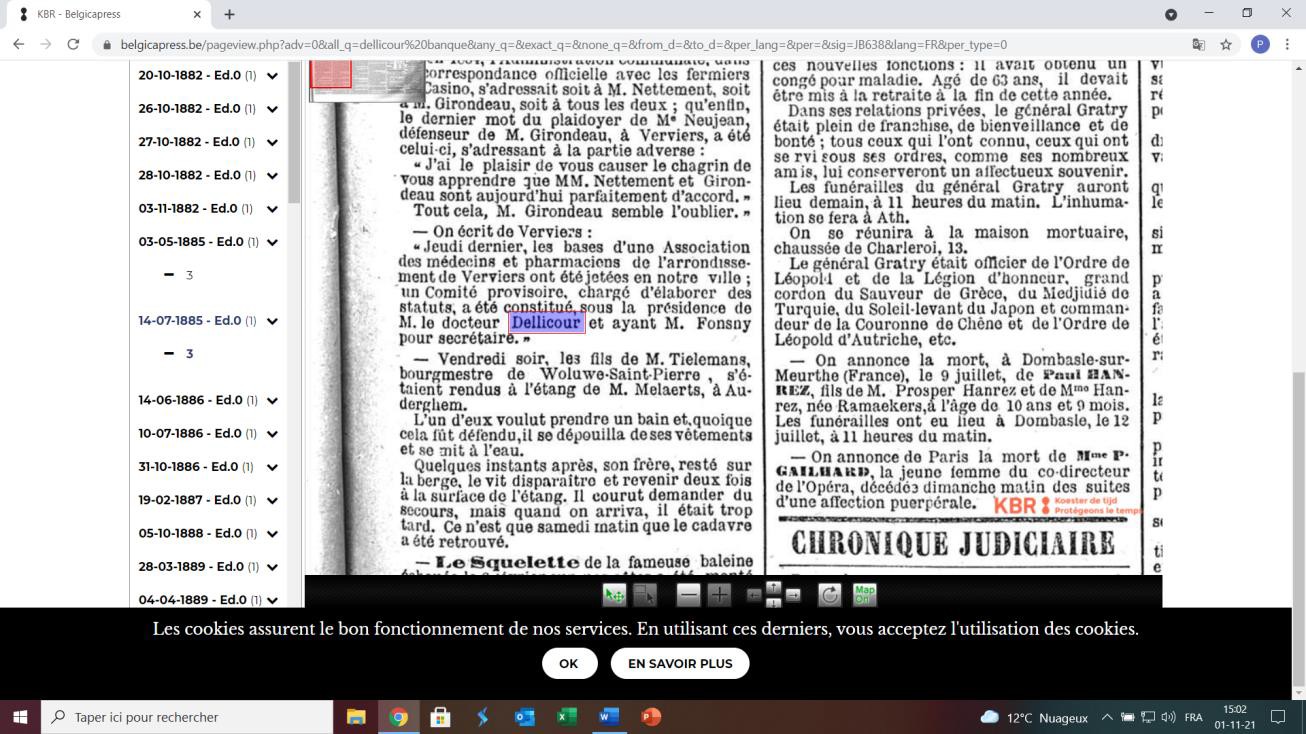
Task: Toggle the Map On overview button
Action: [x=864, y=595]
